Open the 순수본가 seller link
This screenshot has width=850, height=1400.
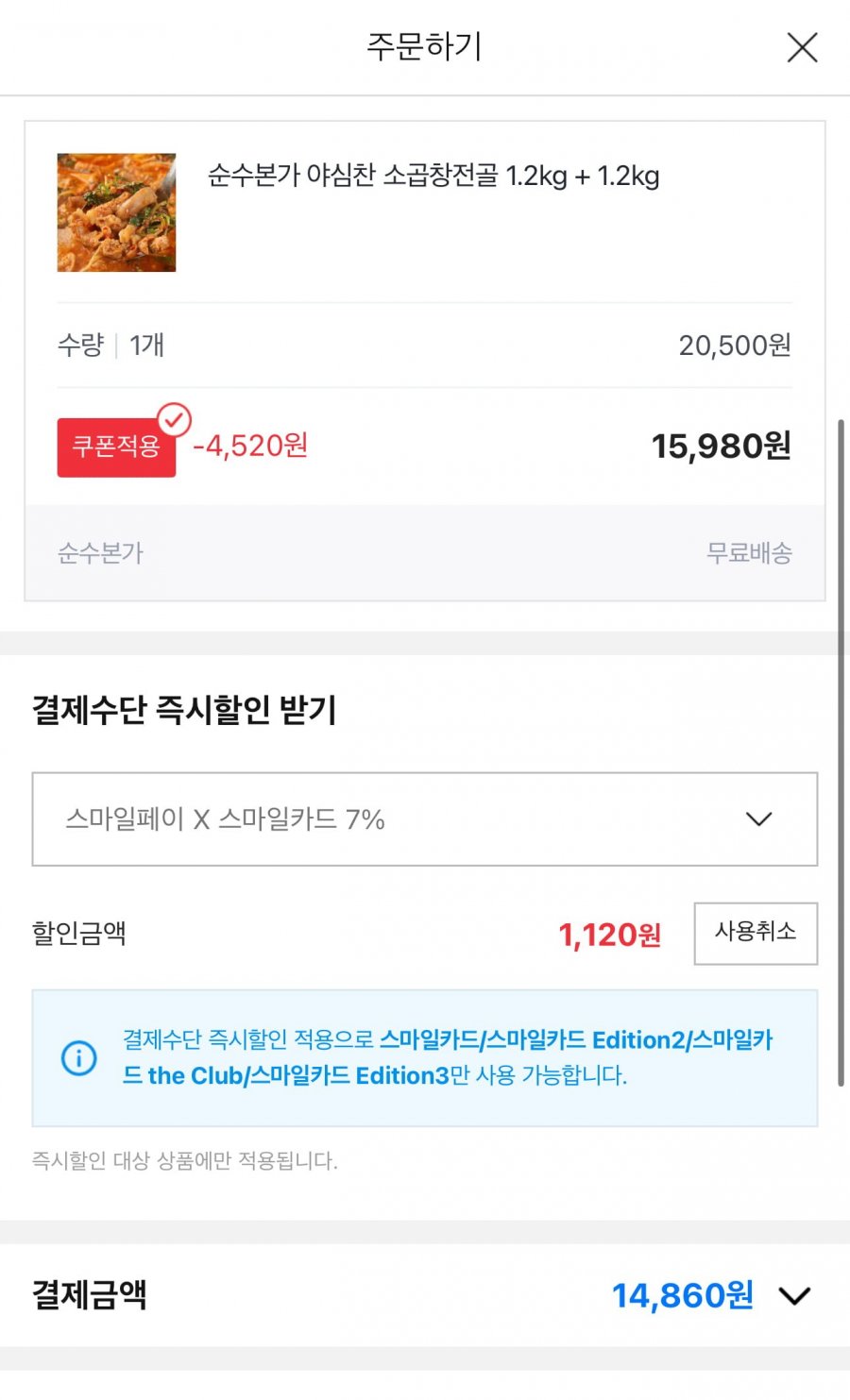pyautogui.click(x=101, y=552)
